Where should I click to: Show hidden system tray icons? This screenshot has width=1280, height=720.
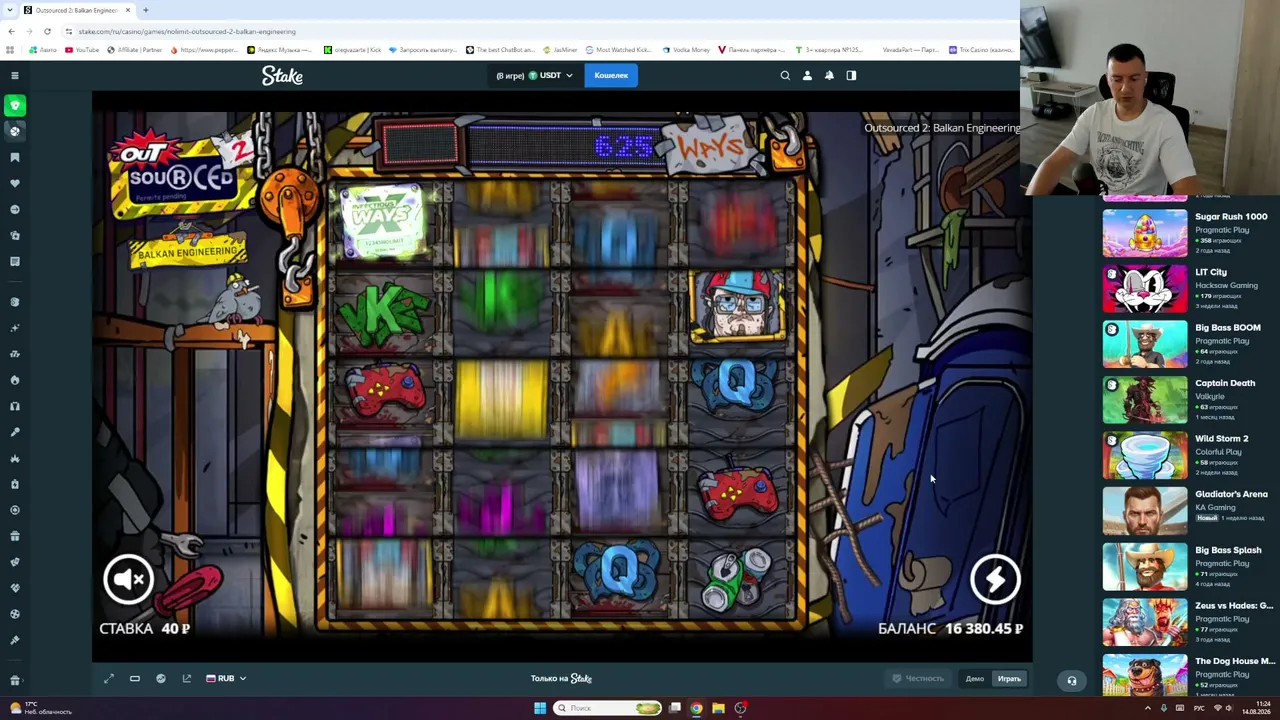[1147, 708]
